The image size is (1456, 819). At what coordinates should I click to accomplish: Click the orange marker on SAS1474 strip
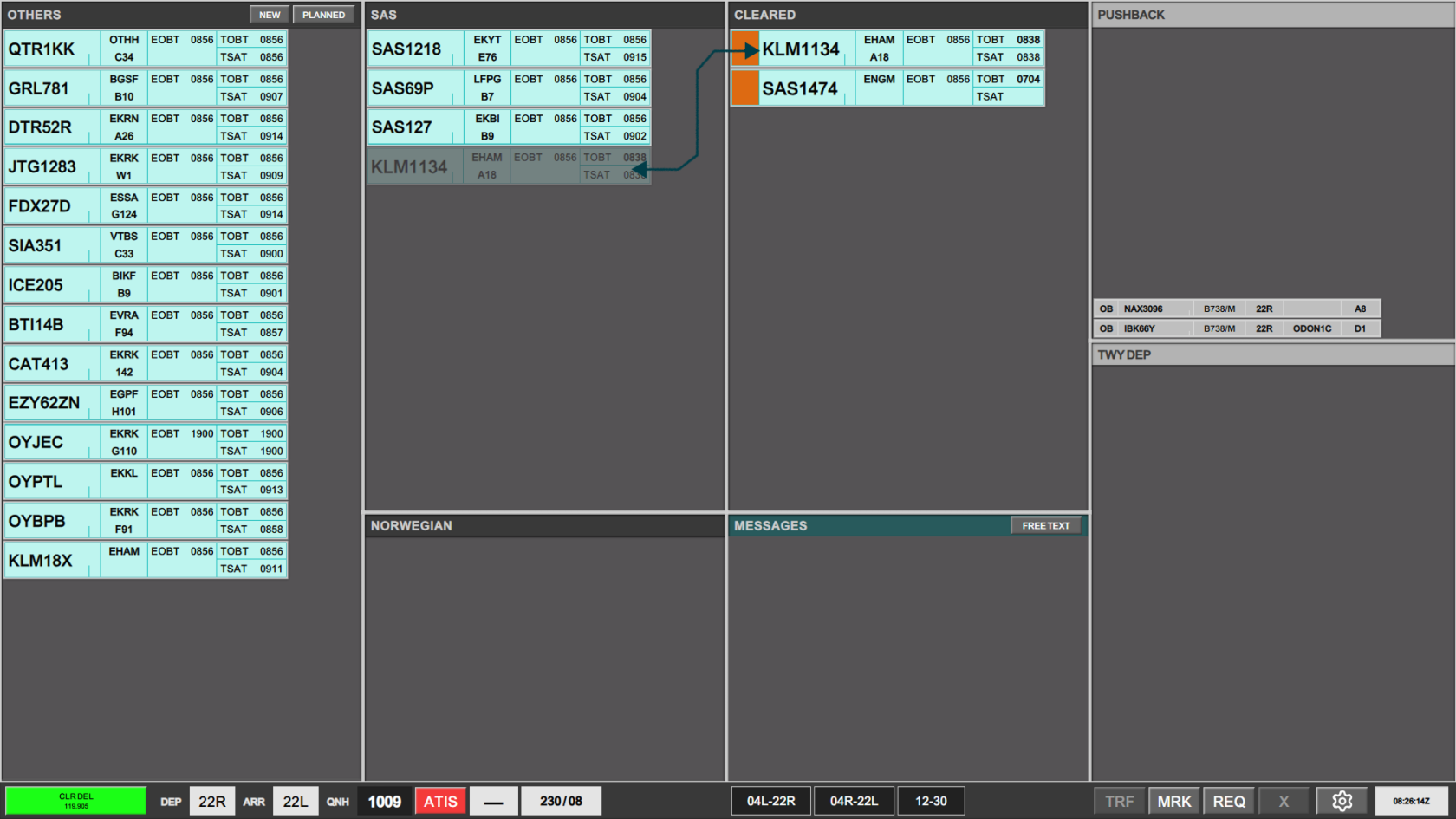tap(745, 88)
